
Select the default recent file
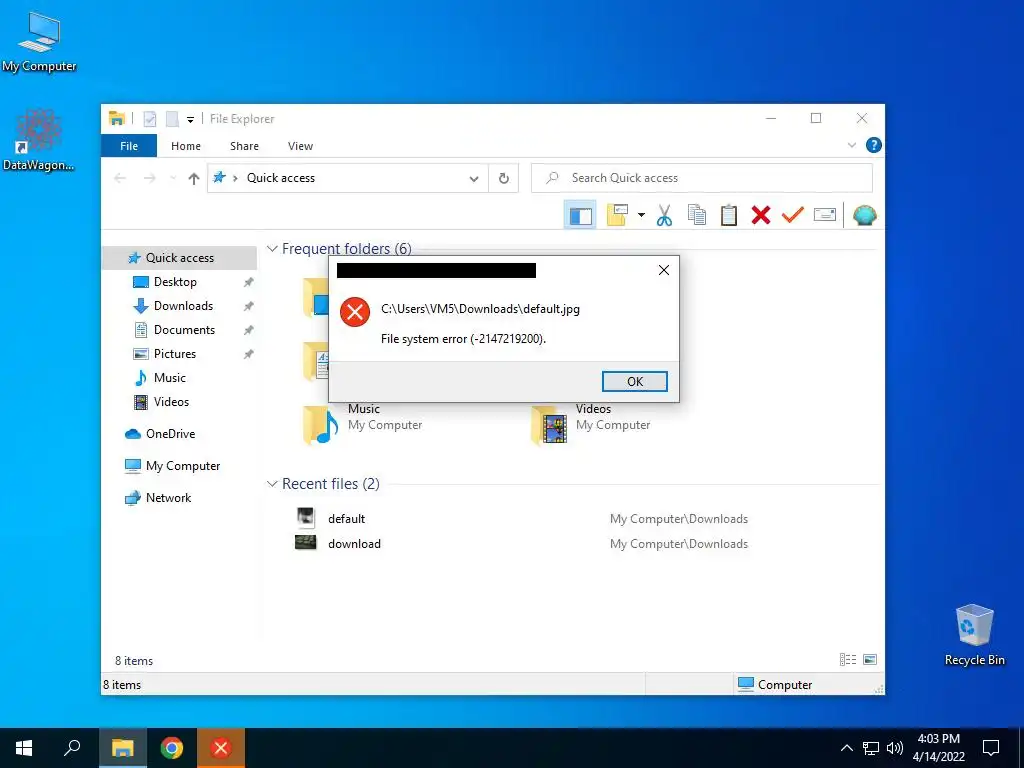pyautogui.click(x=346, y=519)
